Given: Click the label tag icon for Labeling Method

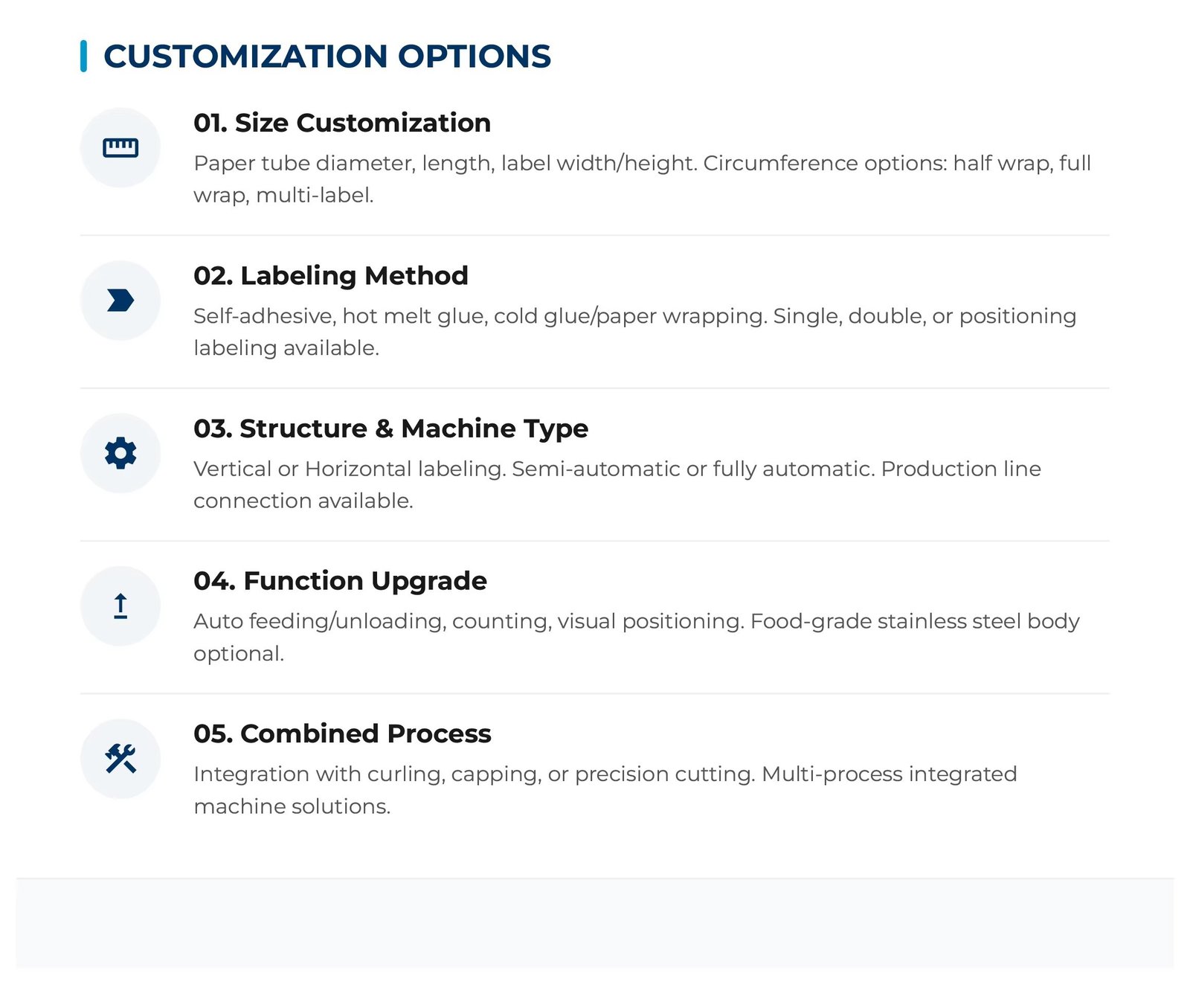Looking at the screenshot, I should 120,301.
